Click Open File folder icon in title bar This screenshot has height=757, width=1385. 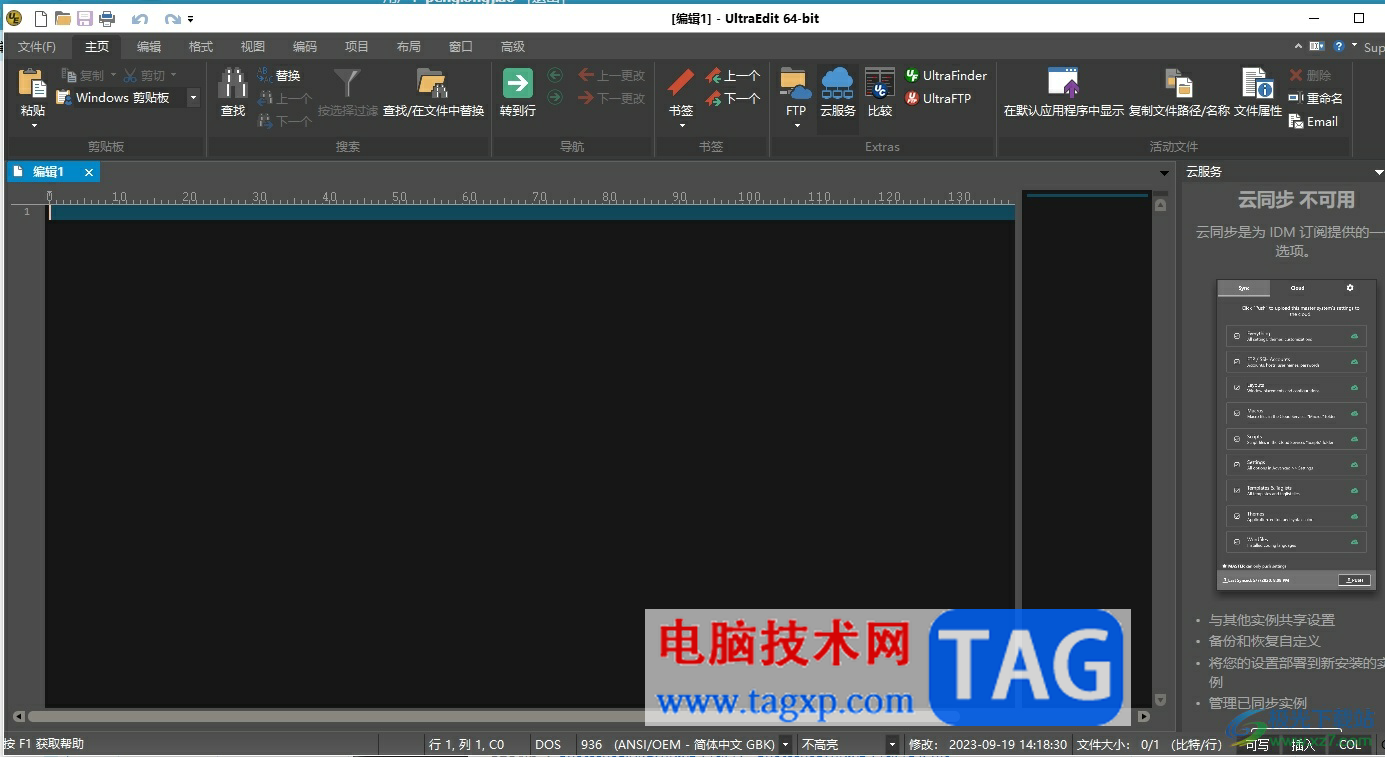[x=62, y=18]
